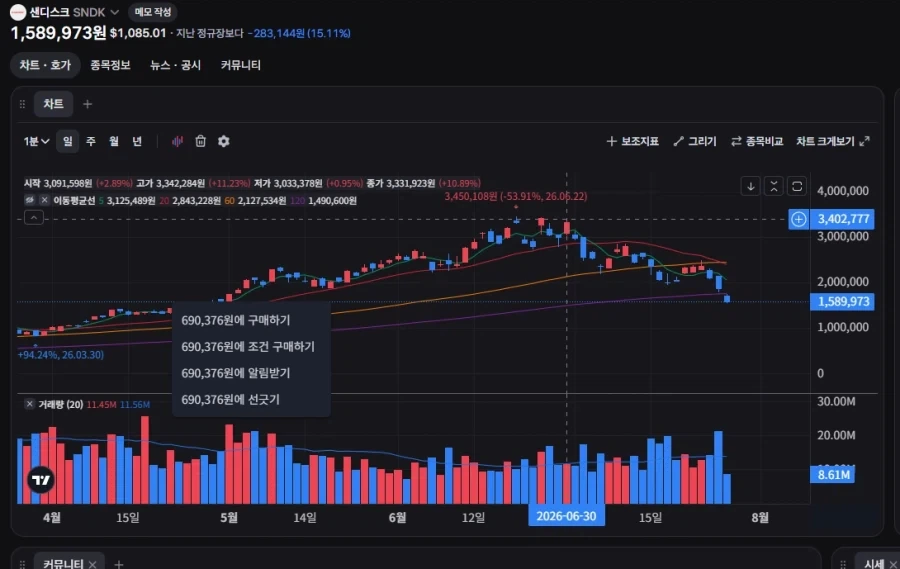
Task: Click the 메모 작성 button
Action: (x=153, y=12)
